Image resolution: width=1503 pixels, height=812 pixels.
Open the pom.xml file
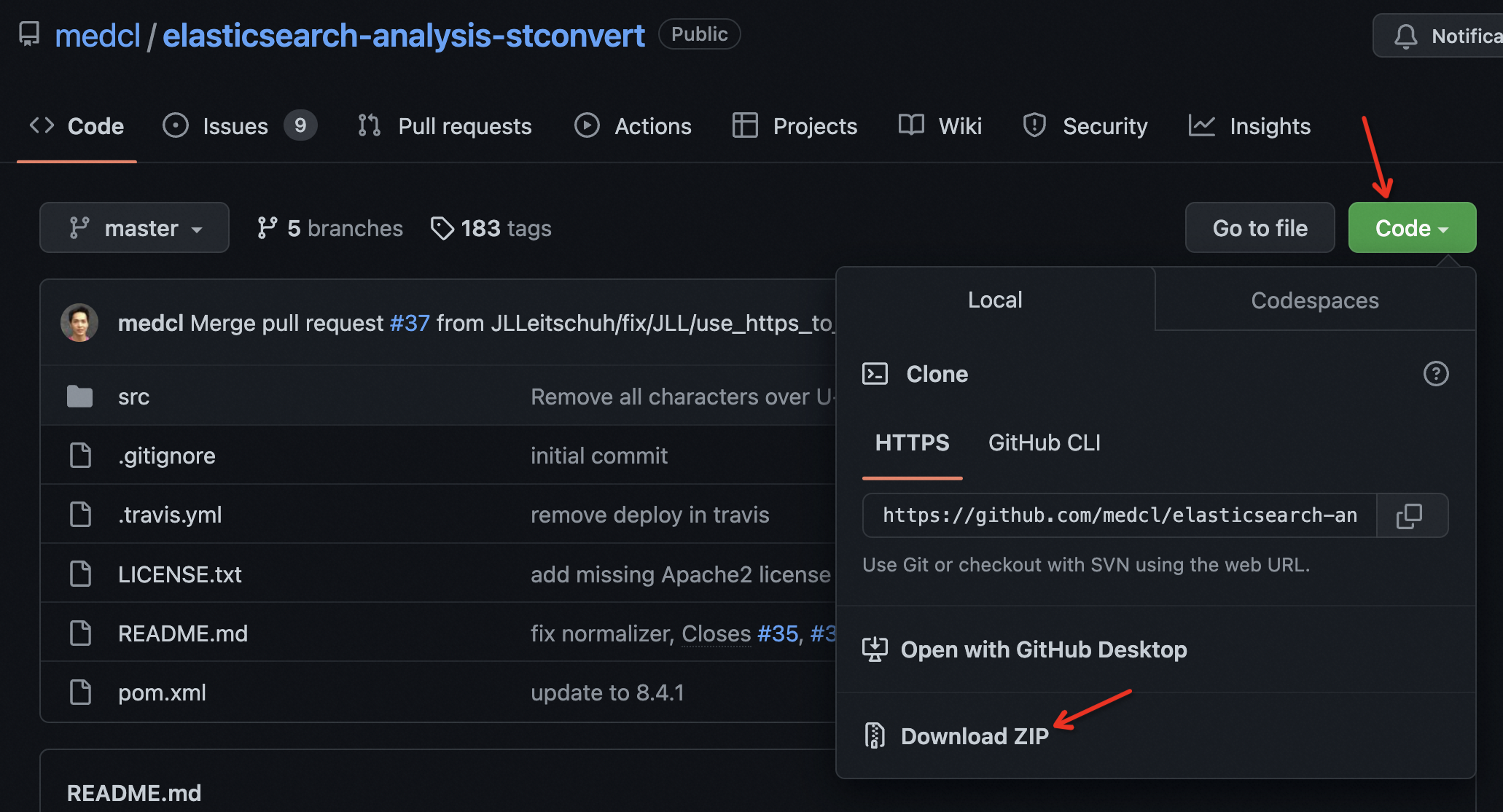point(162,692)
